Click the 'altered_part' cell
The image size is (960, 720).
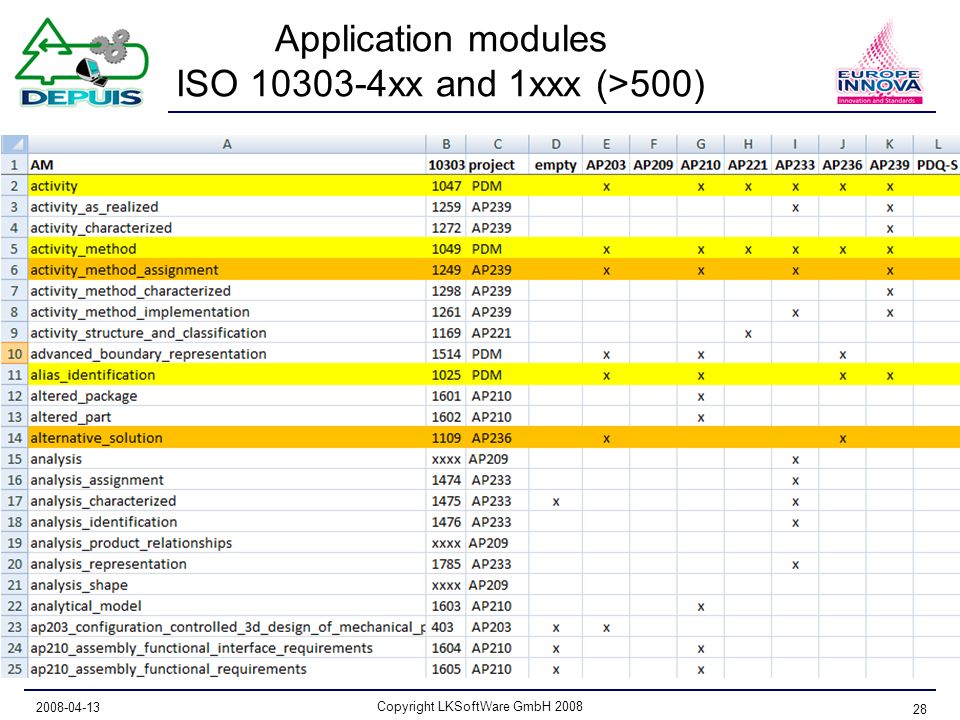[227, 417]
